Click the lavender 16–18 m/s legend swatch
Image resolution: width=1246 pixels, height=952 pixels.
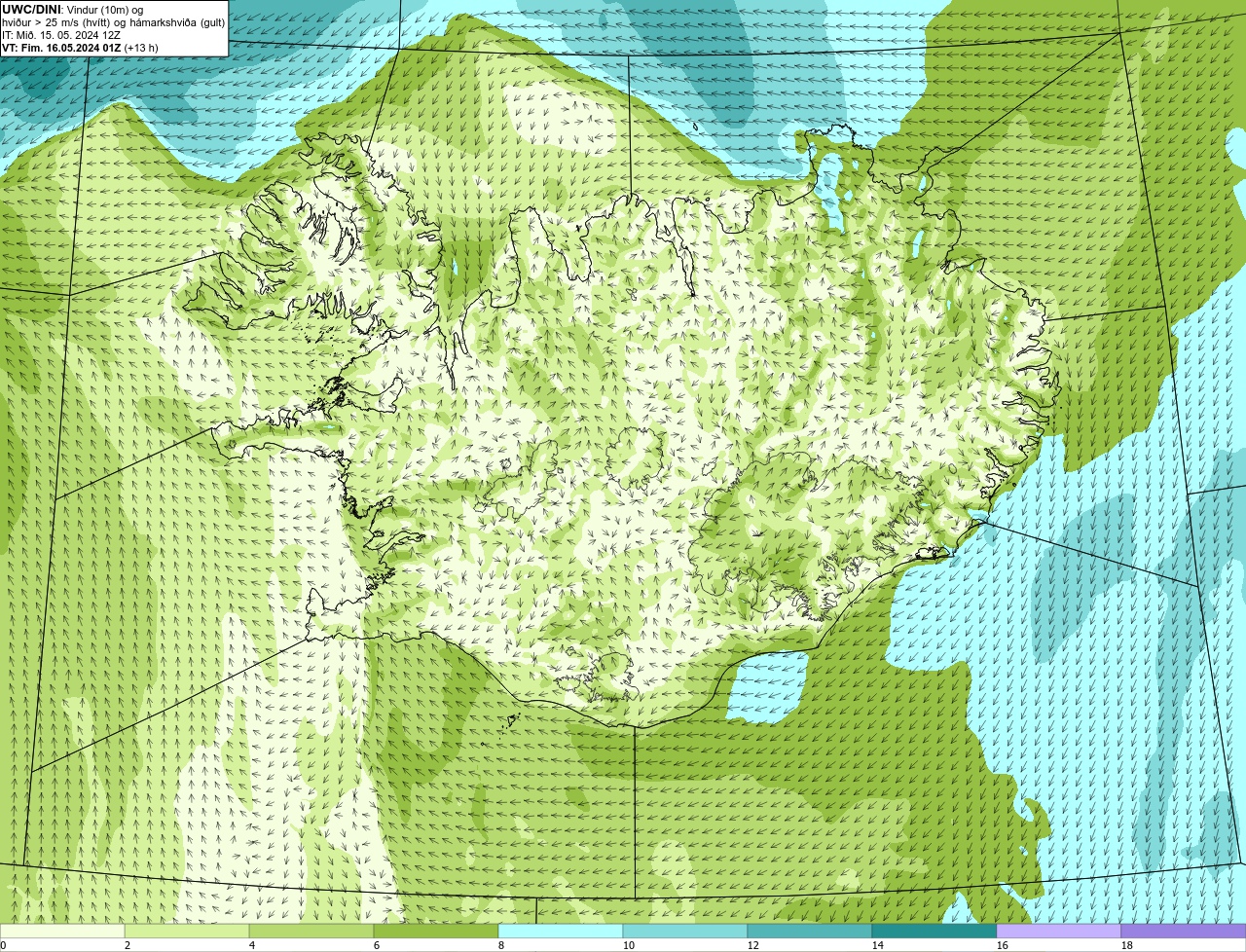click(x=1059, y=931)
